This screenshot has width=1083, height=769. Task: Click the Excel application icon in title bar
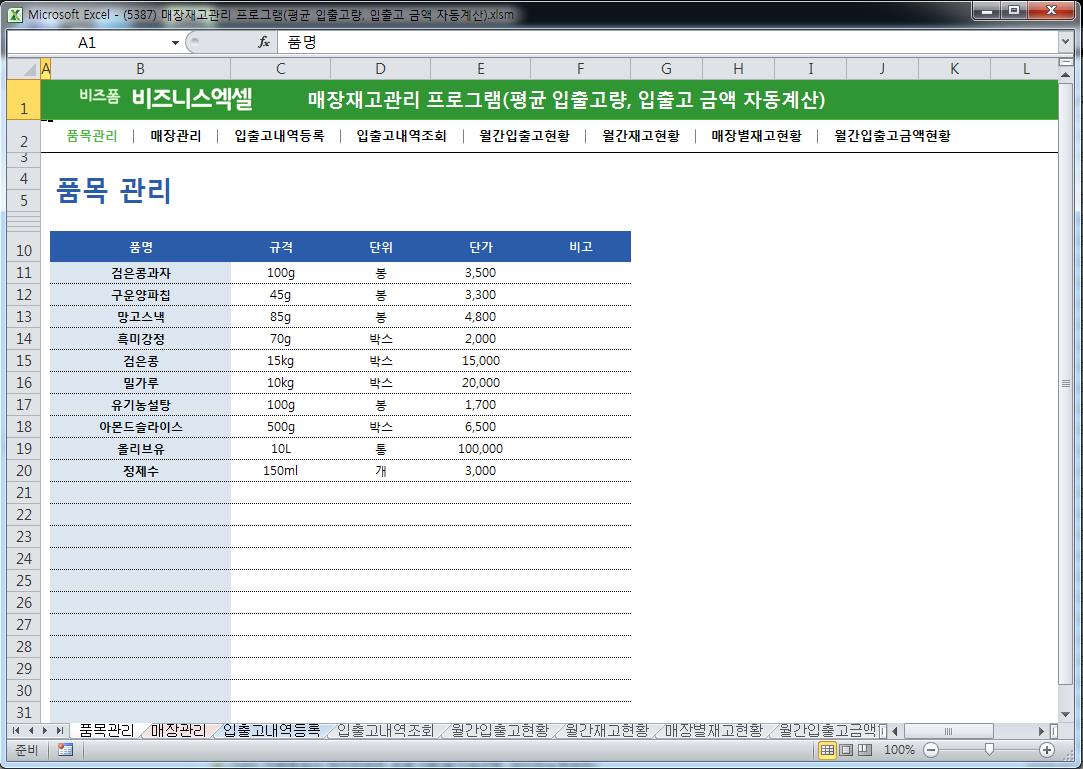[x=15, y=14]
